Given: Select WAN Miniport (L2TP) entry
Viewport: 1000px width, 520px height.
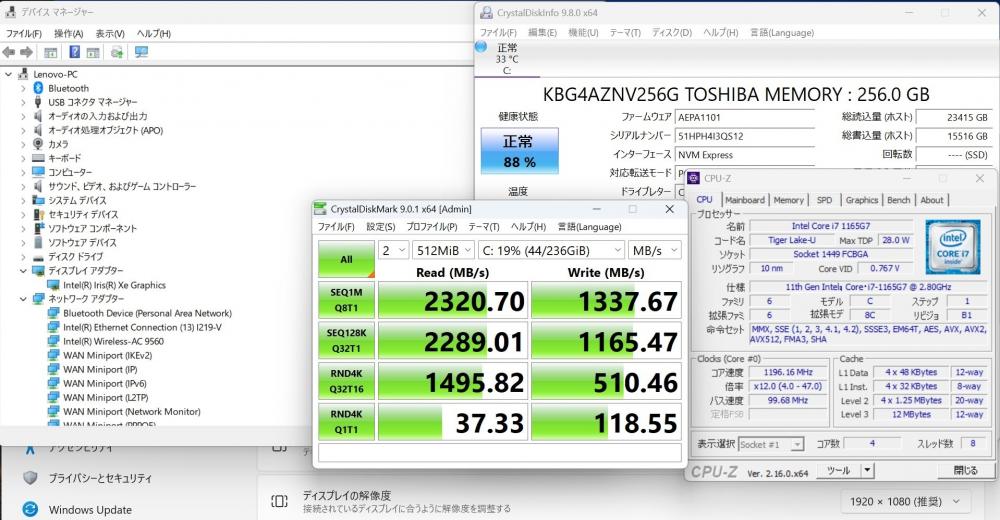Looking at the screenshot, I should (105, 397).
